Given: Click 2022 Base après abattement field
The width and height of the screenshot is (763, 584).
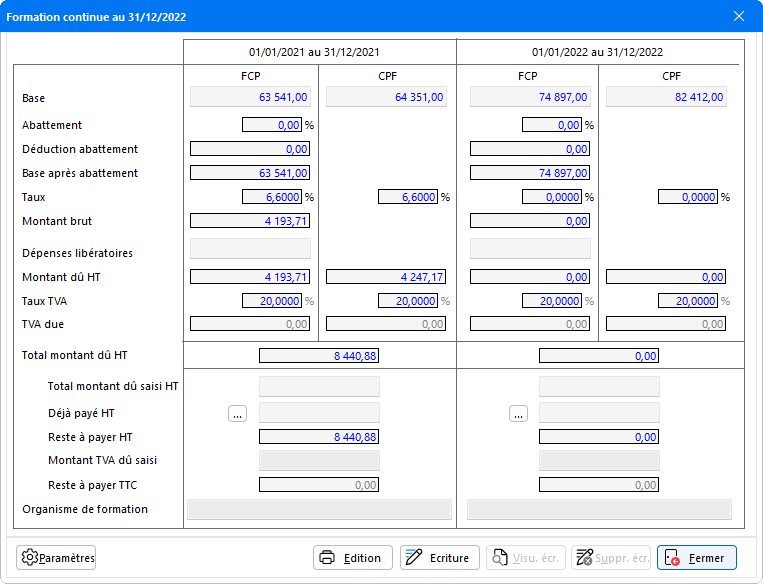Looking at the screenshot, I should pyautogui.click(x=530, y=173).
